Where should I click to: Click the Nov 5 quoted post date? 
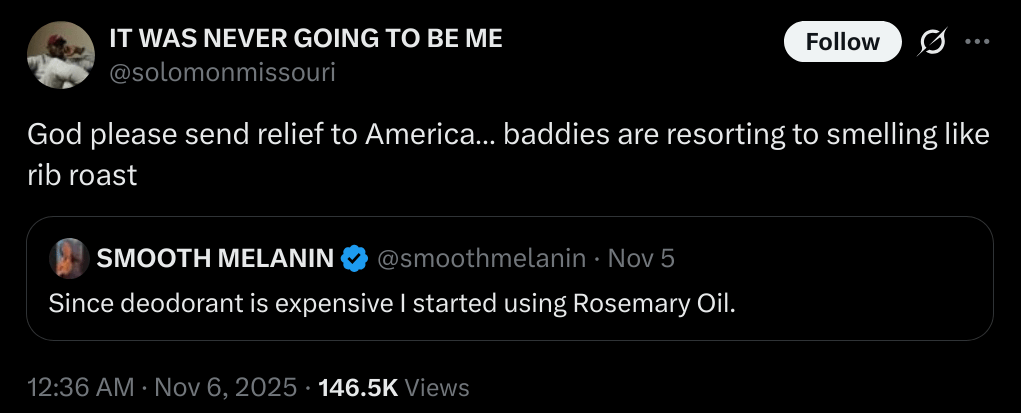point(641,259)
